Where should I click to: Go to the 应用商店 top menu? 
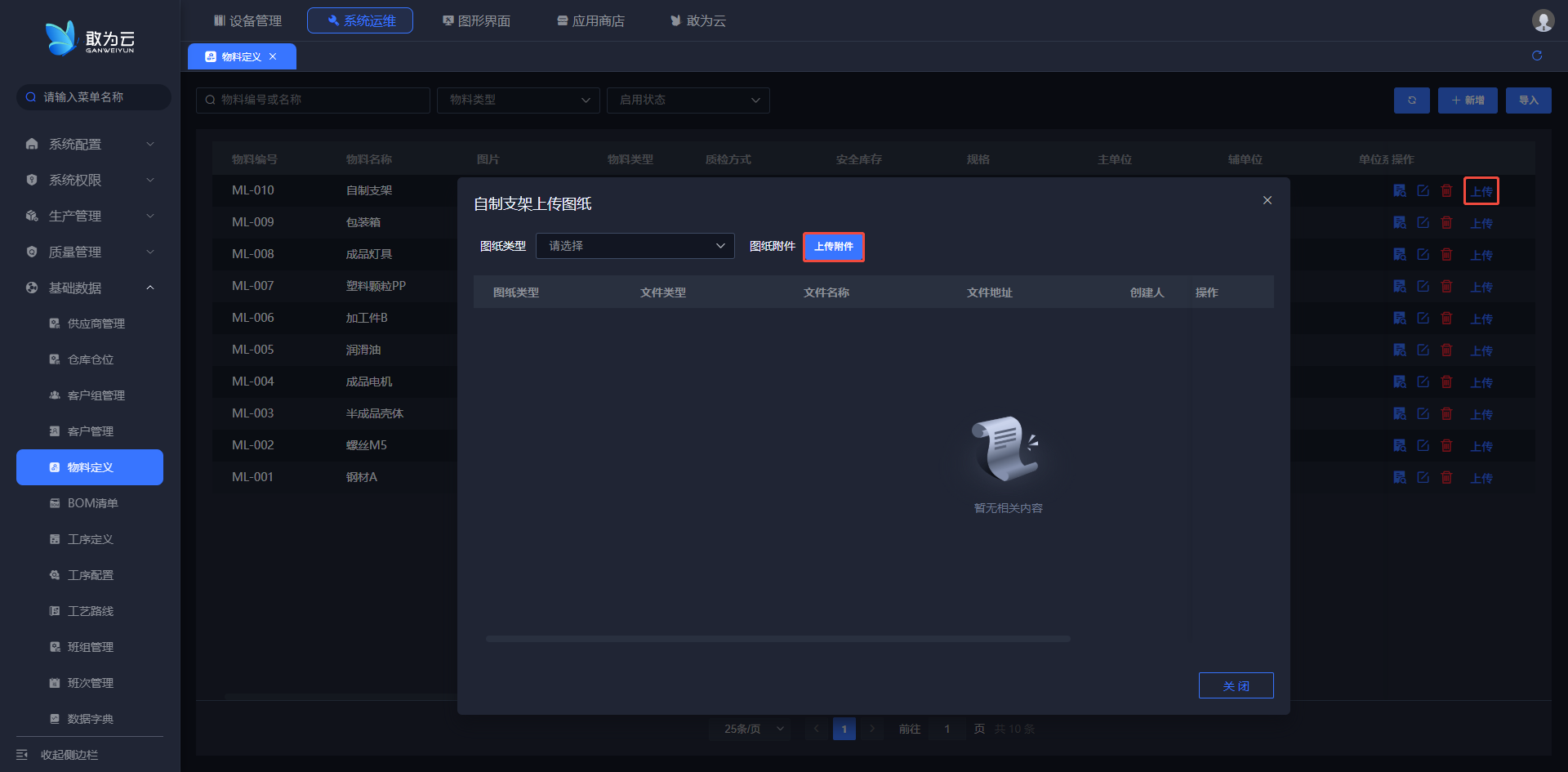(x=590, y=20)
